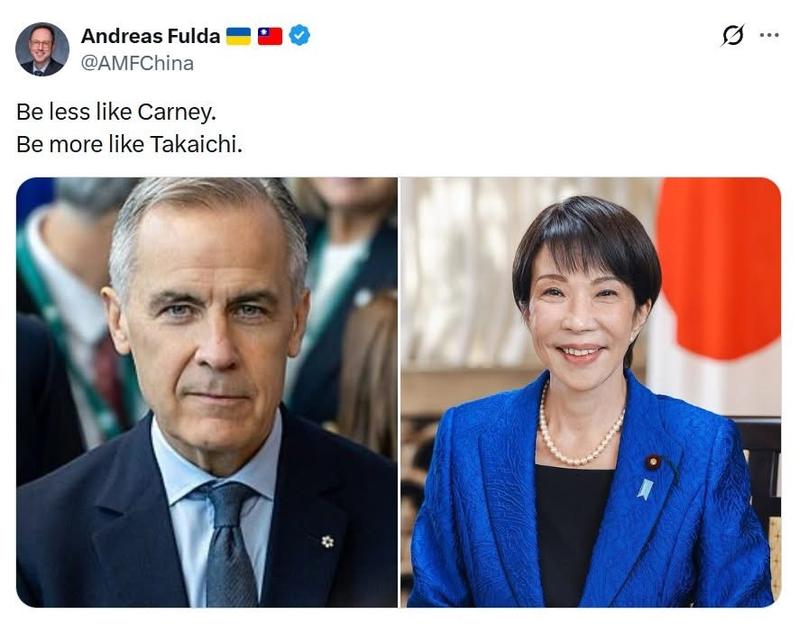Open the left photo of man in navy suit
This screenshot has width=800, height=630.
pos(207,392)
